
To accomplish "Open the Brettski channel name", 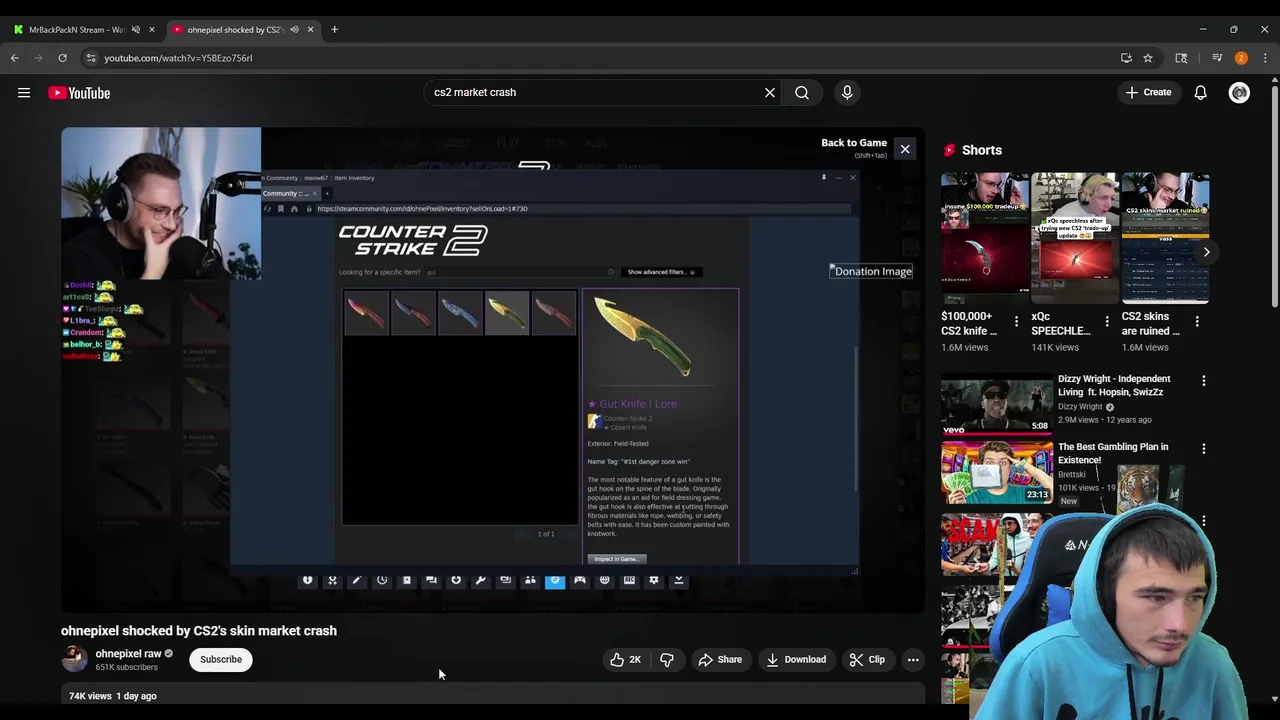I will tap(1072, 475).
